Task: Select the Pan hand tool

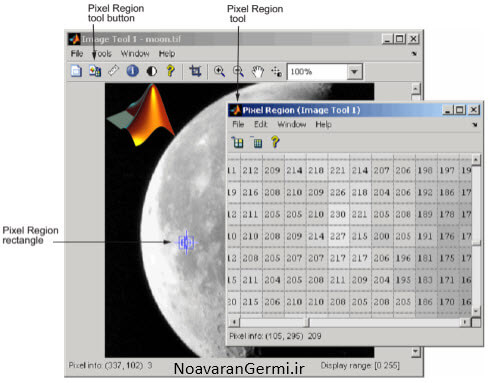Action: click(x=258, y=71)
